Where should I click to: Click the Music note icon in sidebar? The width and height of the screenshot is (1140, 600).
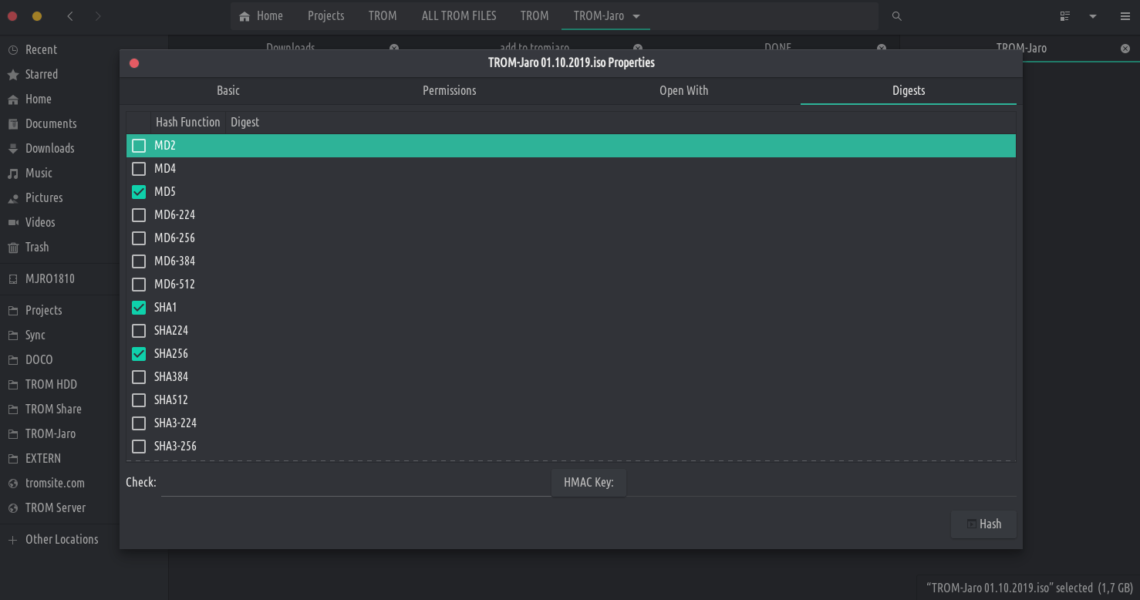13,173
